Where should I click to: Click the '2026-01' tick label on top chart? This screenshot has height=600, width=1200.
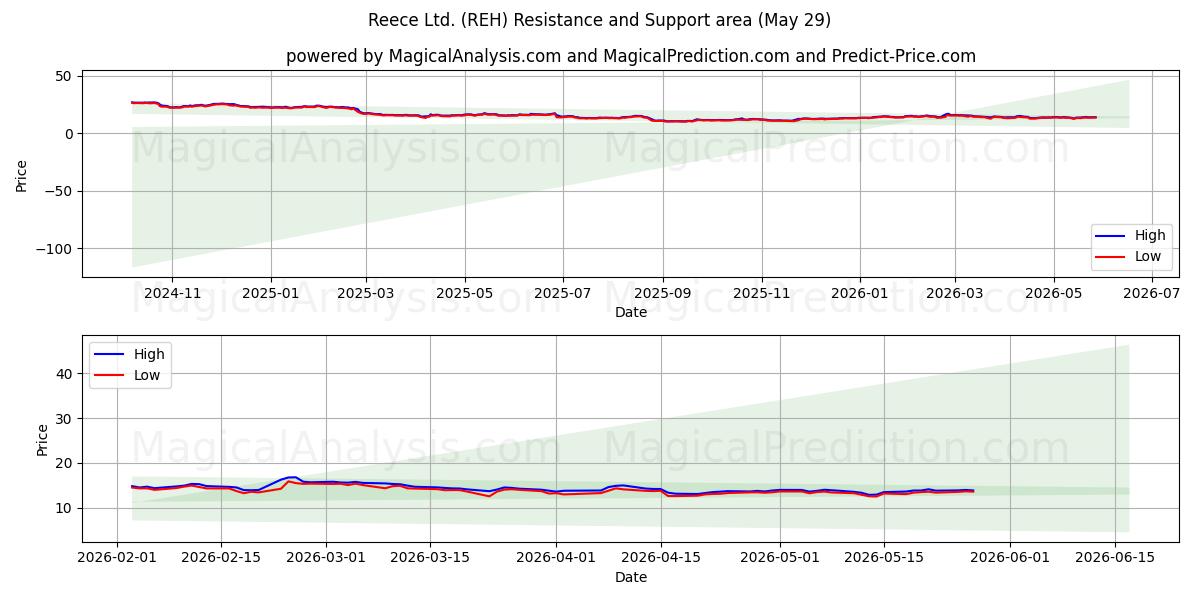click(859, 293)
